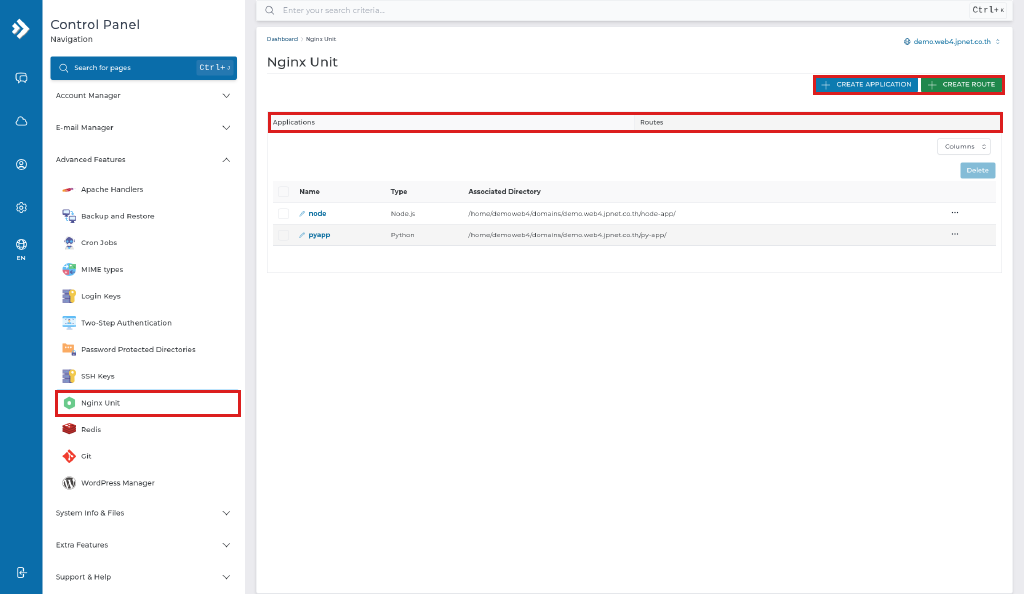Screen dimensions: 1024x594
Task: Expand the System Info & Files section
Action: pos(144,513)
